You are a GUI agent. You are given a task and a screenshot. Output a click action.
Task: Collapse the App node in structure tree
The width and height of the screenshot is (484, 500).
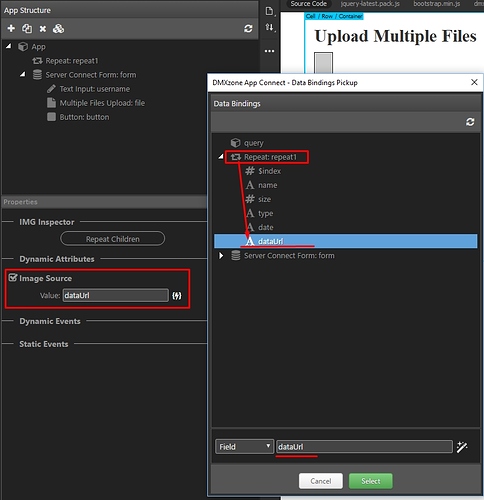pyautogui.click(x=9, y=46)
